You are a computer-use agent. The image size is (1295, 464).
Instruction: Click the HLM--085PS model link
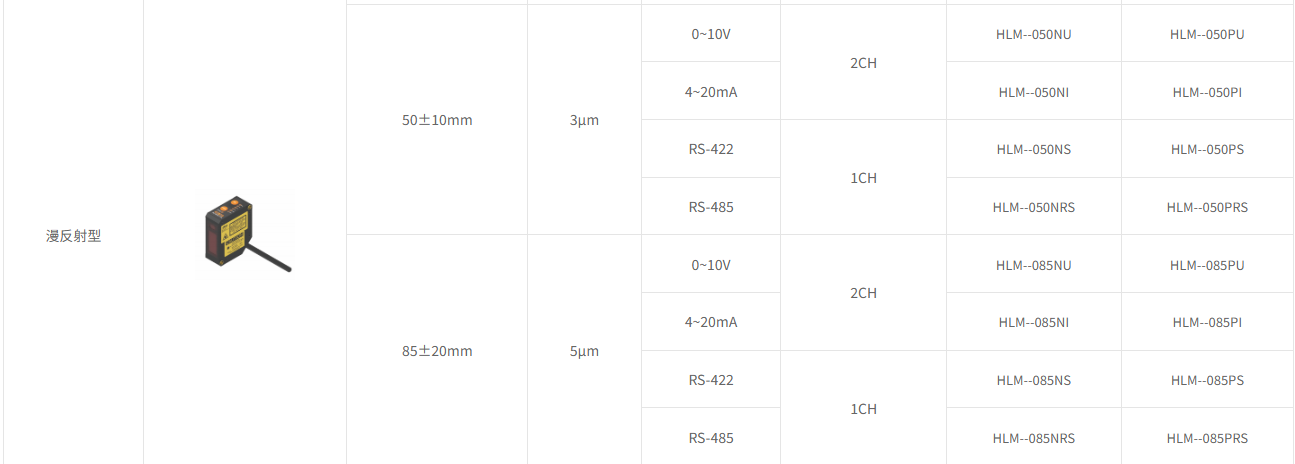(1207, 380)
